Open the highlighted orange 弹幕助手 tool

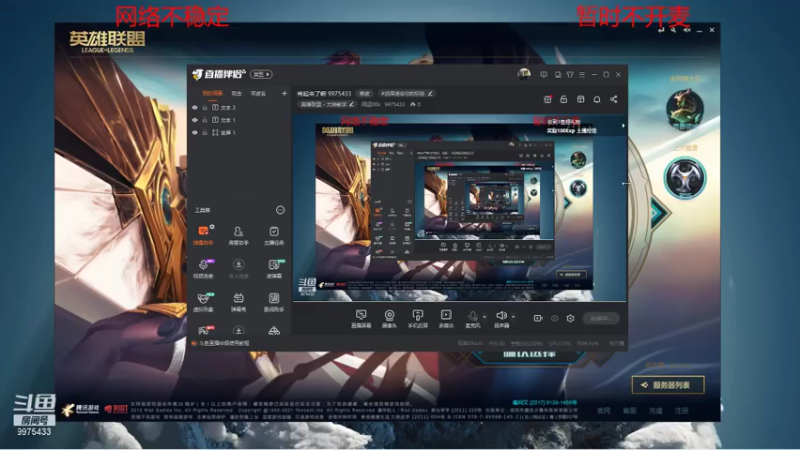[x=204, y=235]
